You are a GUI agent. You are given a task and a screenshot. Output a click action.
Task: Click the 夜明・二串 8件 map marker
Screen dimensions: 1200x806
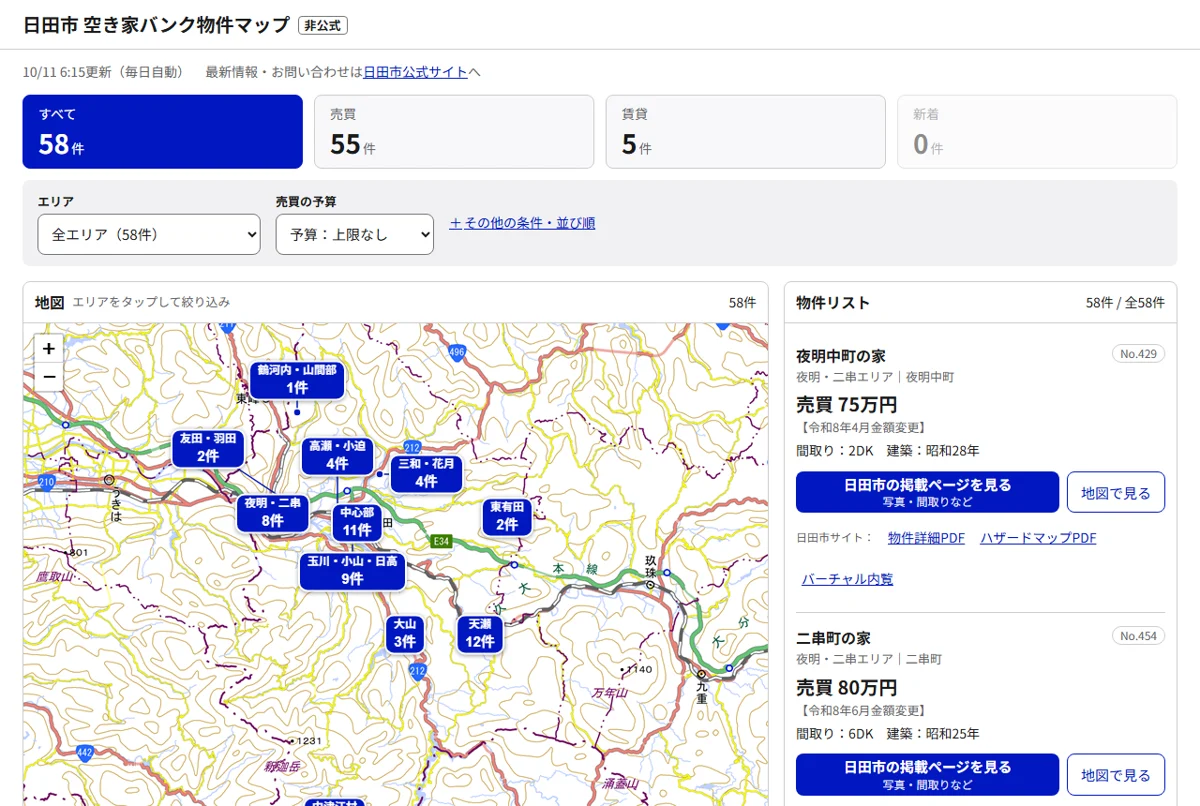272,512
